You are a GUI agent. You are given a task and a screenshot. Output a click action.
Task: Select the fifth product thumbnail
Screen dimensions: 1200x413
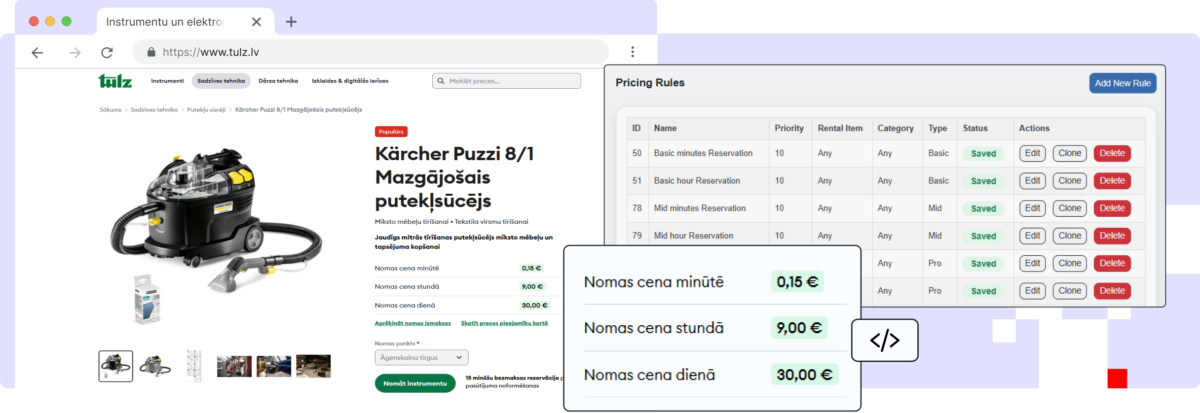coord(274,366)
